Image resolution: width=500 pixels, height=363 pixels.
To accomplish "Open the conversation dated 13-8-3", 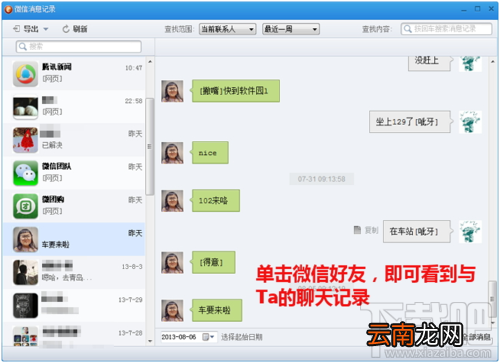I will coord(75,272).
